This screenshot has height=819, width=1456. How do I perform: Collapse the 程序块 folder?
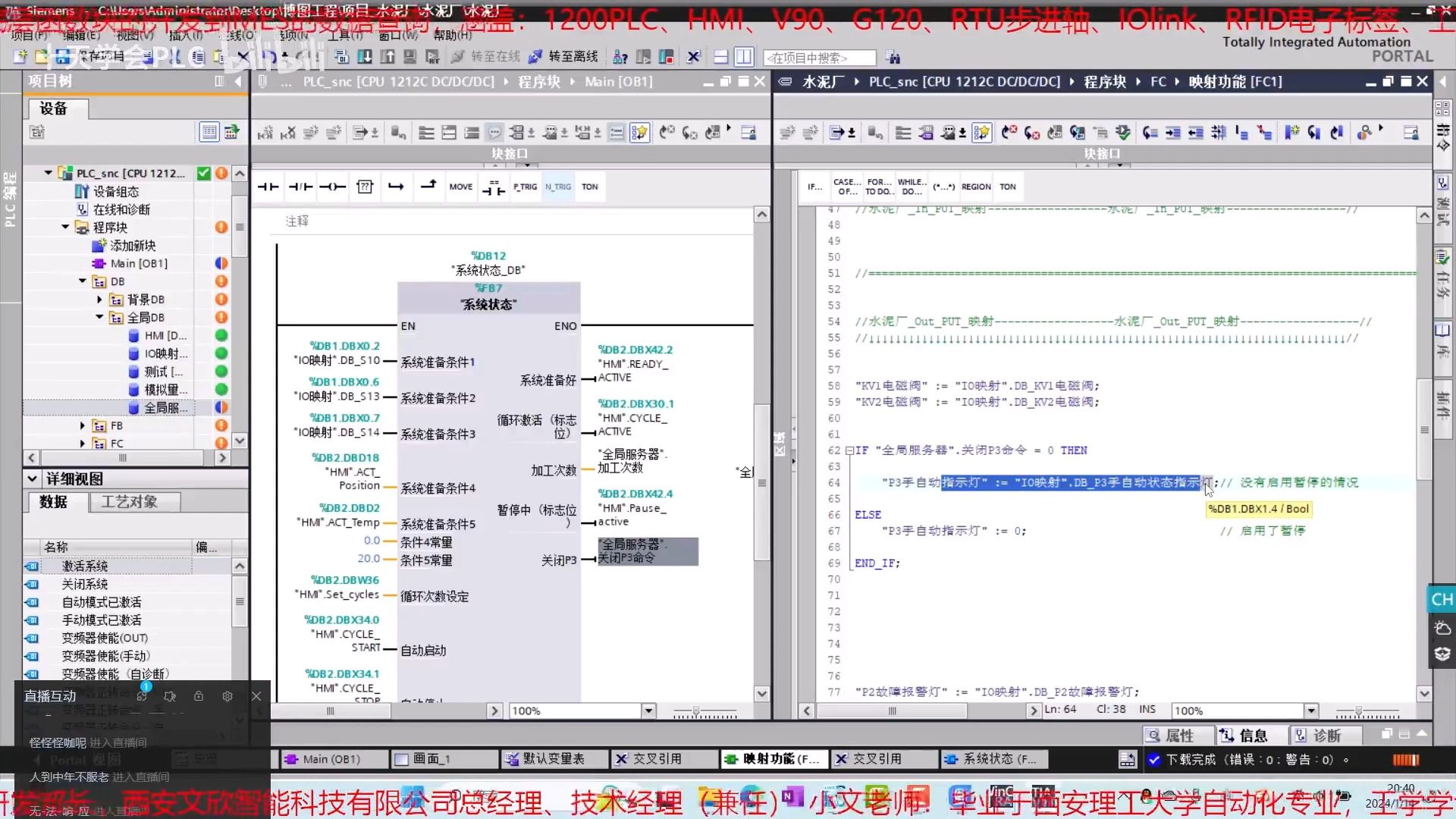[65, 227]
